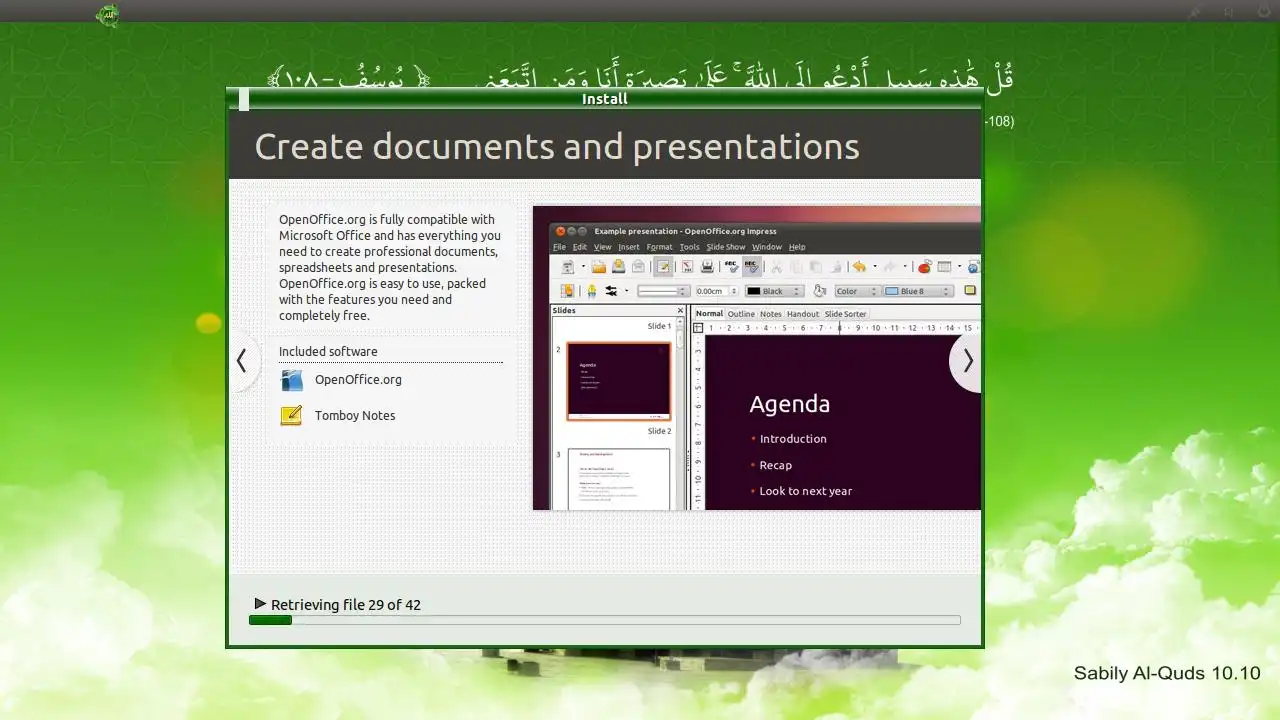
Task: Toggle the Shadow icon in Impress
Action: 969,291
